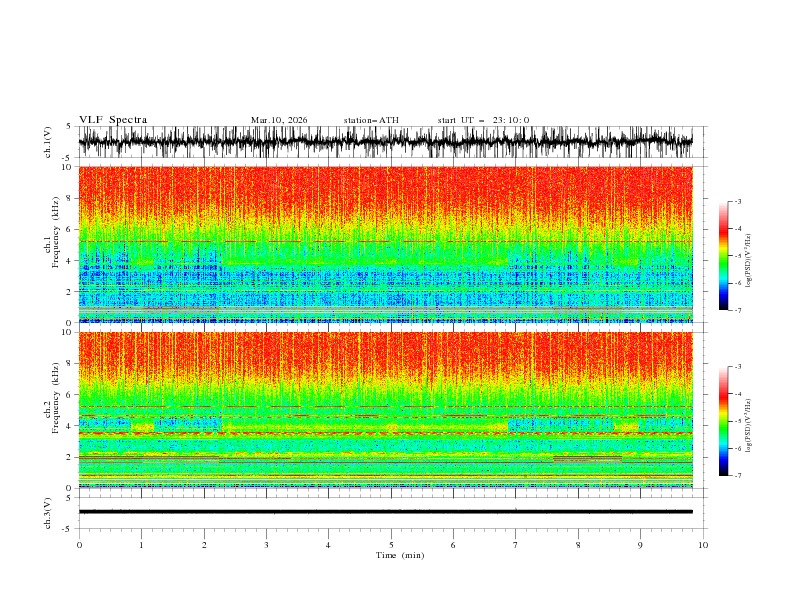
Task: Click the ch.2 color scale bar
Action: (723, 421)
